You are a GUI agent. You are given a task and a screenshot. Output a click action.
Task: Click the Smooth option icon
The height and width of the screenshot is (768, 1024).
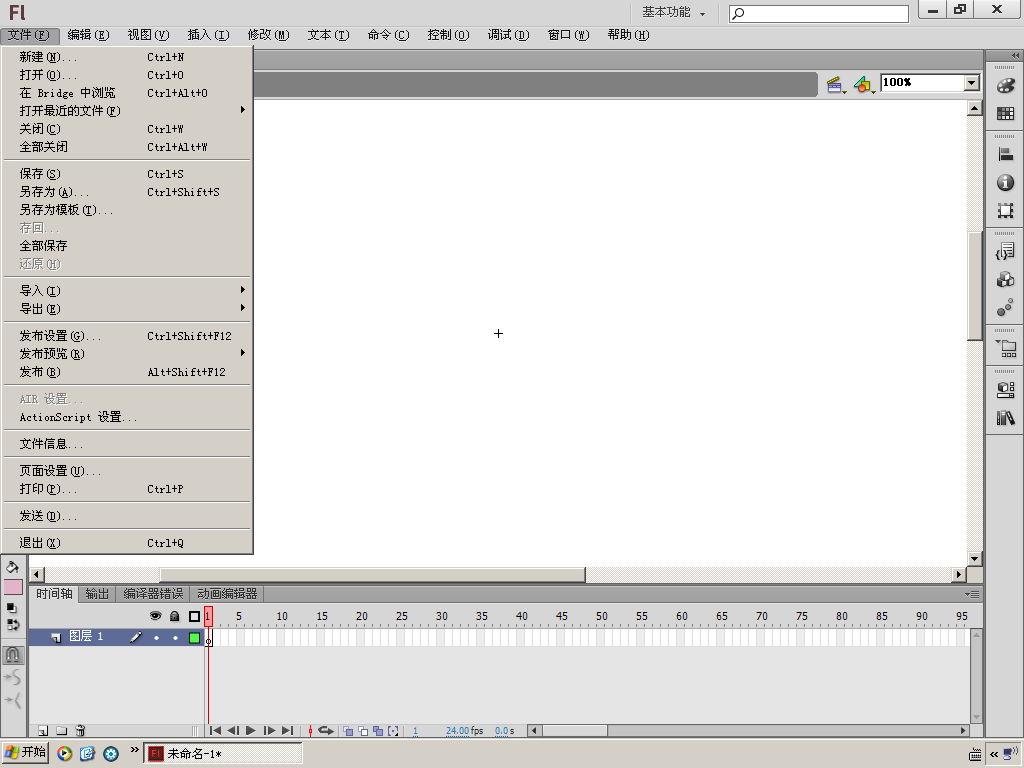[x=13, y=678]
